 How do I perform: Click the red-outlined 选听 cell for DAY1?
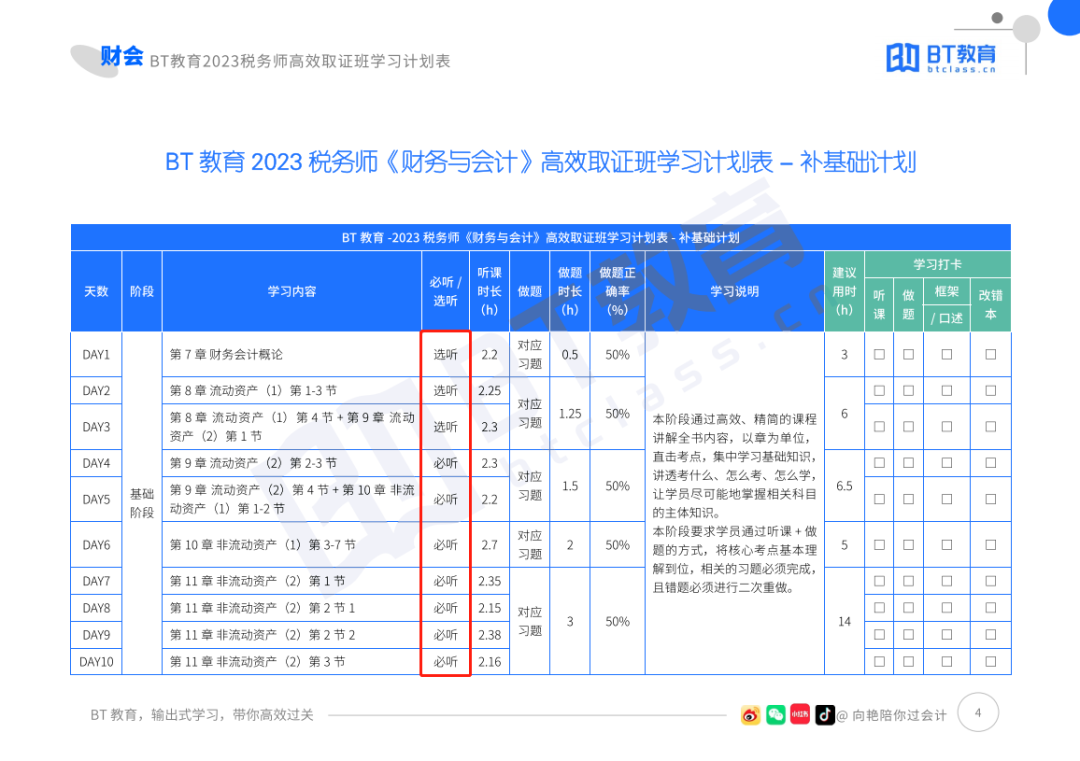(444, 354)
